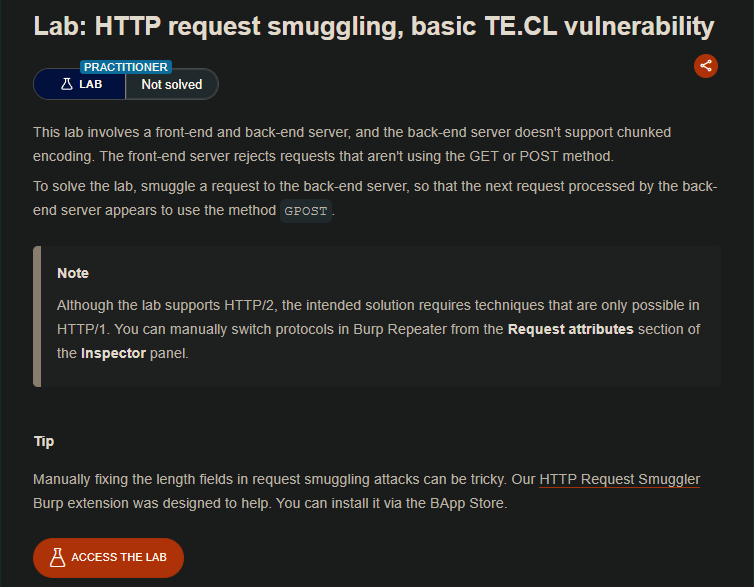Click the Note box's left border bar
The image size is (754, 587).
pos(37,316)
